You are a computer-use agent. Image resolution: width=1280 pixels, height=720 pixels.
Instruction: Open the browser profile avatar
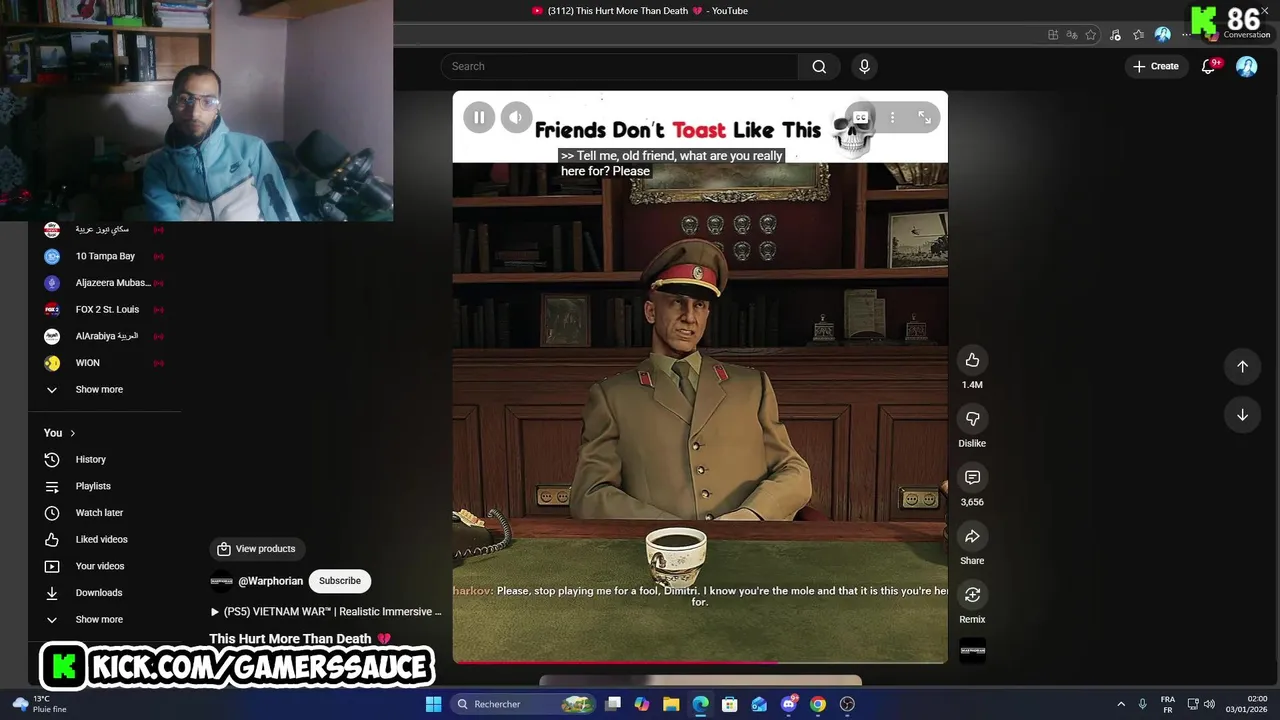pyautogui.click(x=1163, y=35)
